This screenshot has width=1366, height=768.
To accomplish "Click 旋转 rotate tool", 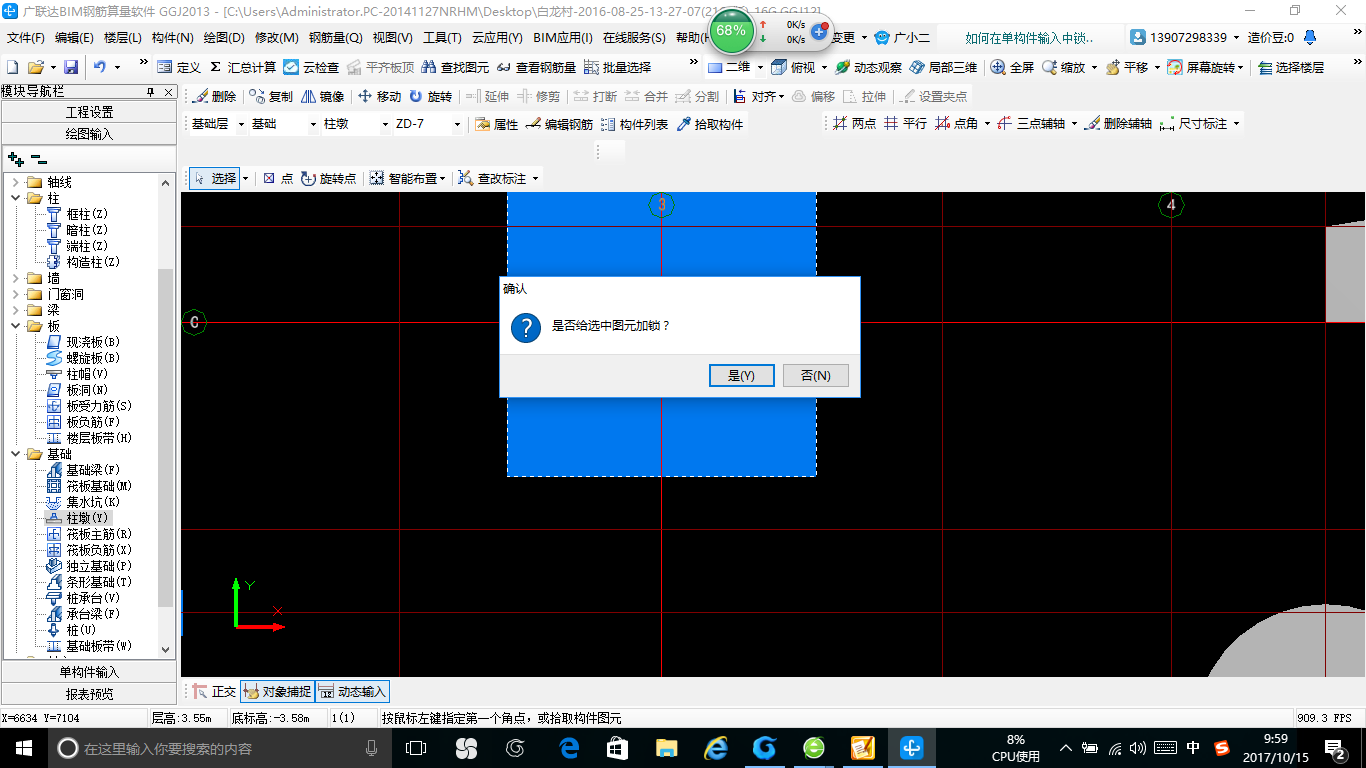I will [430, 96].
